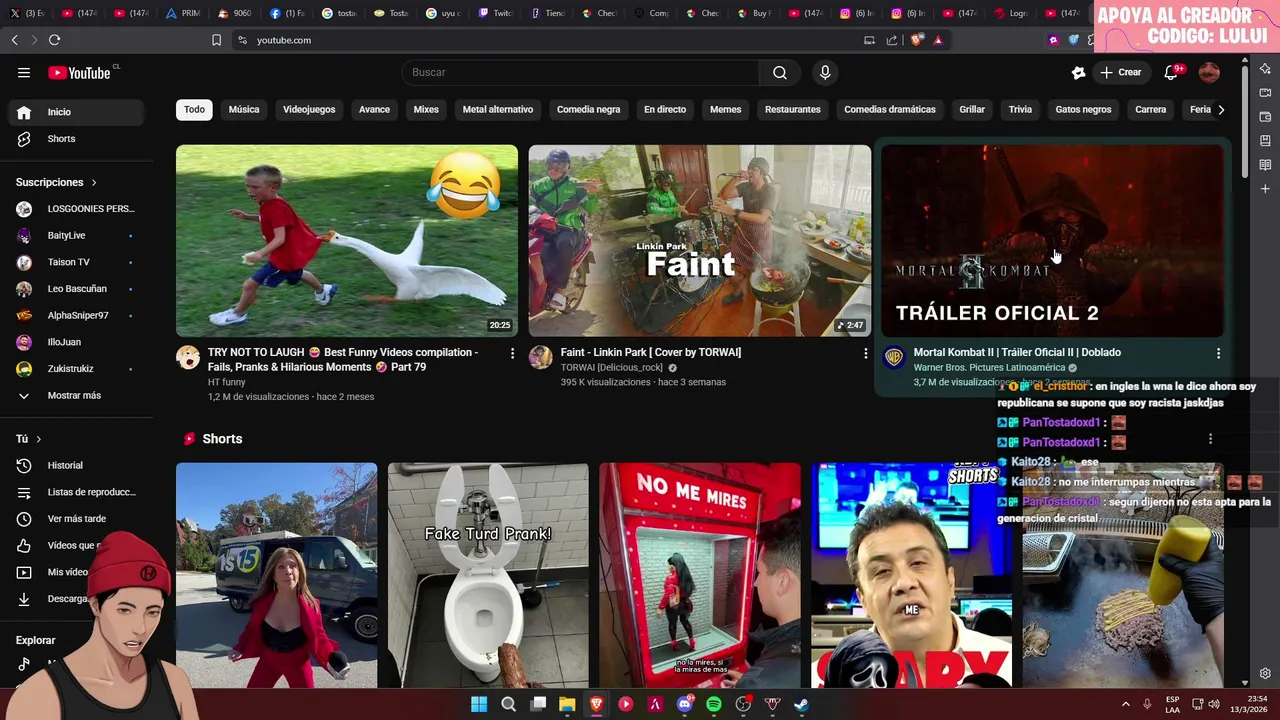Click the YouTube logo
The image size is (1280, 720).
[x=80, y=72]
